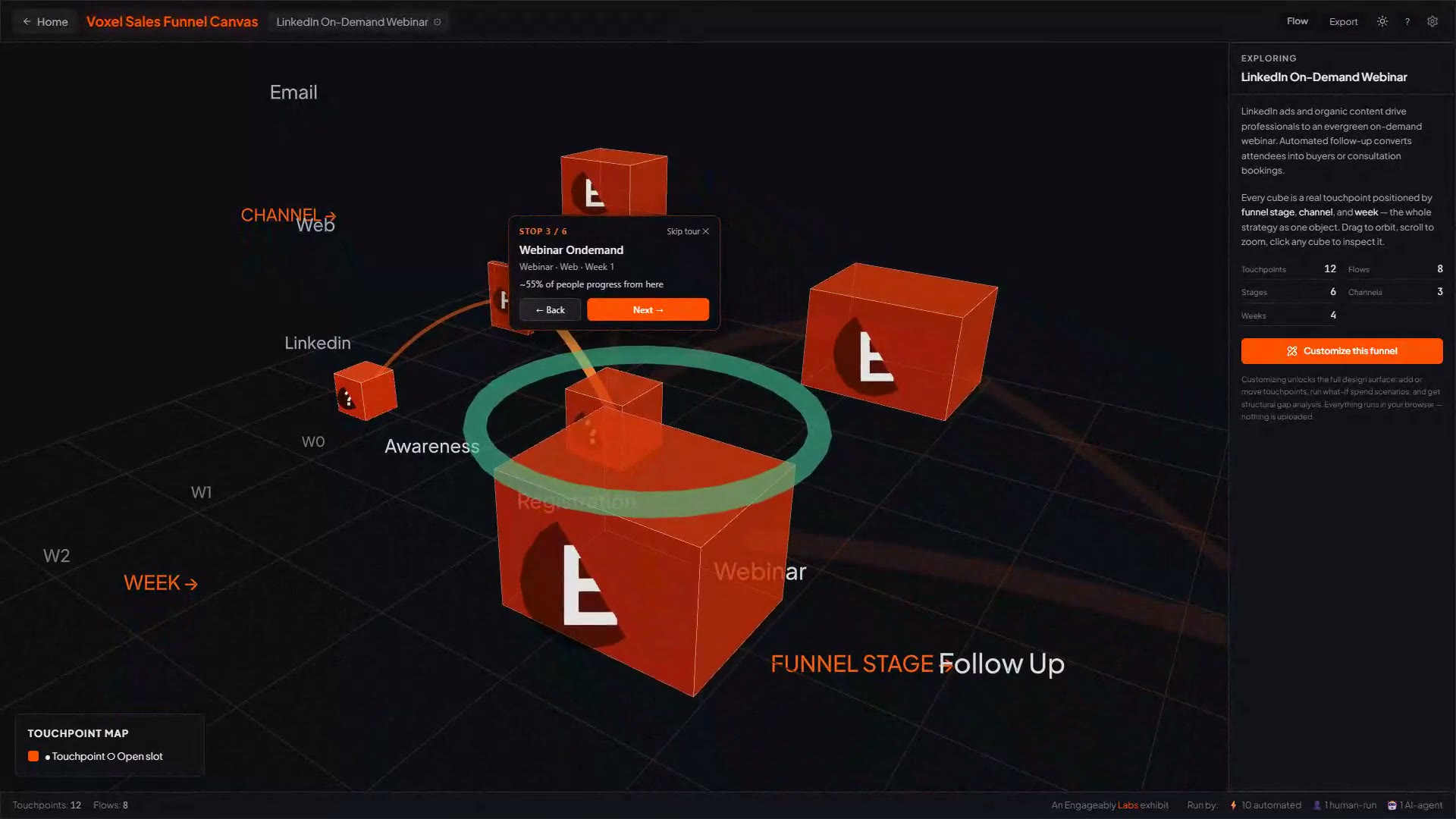1456x819 pixels.
Task: Click the STOP 3 / 6 tour indicator
Action: [x=543, y=231]
